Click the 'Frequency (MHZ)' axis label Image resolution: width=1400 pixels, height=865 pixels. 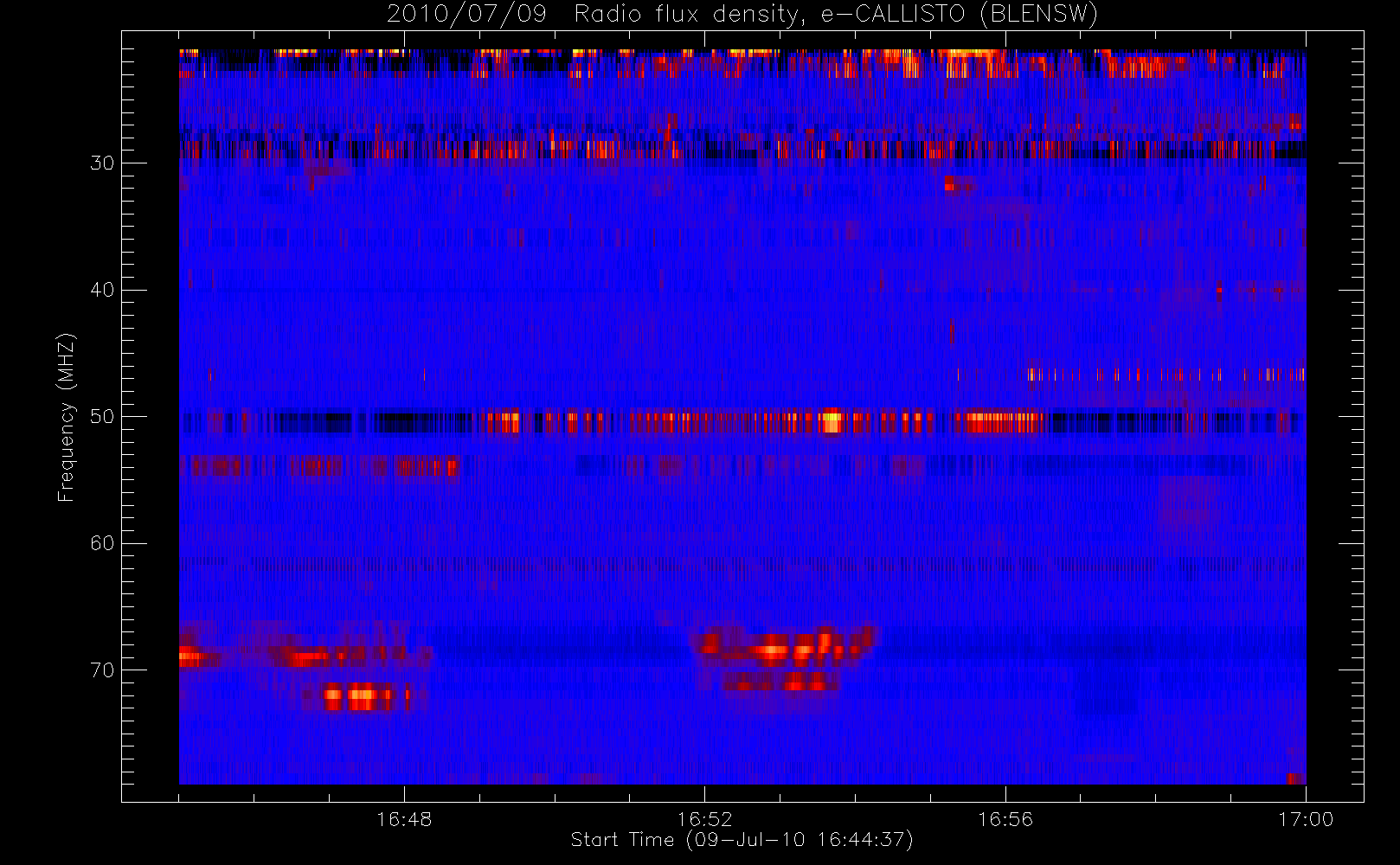[x=66, y=417]
